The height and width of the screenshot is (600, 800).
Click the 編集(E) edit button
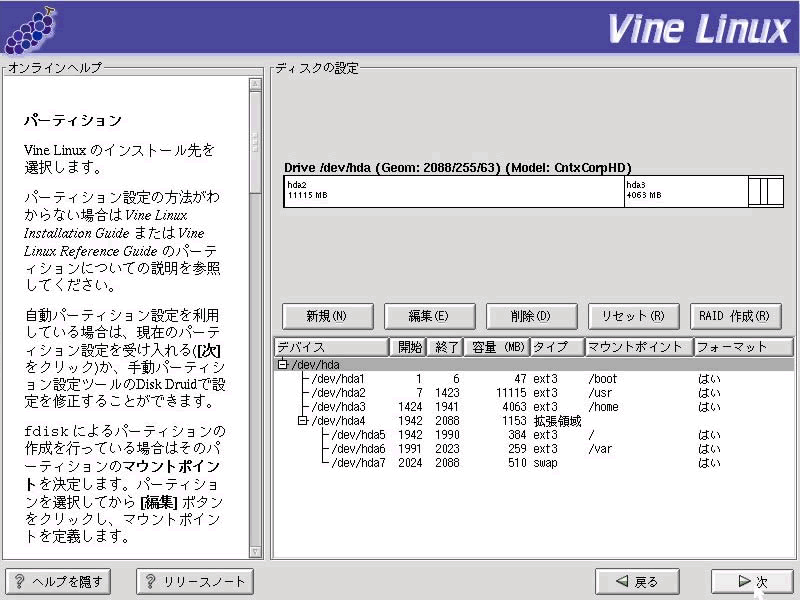(430, 316)
